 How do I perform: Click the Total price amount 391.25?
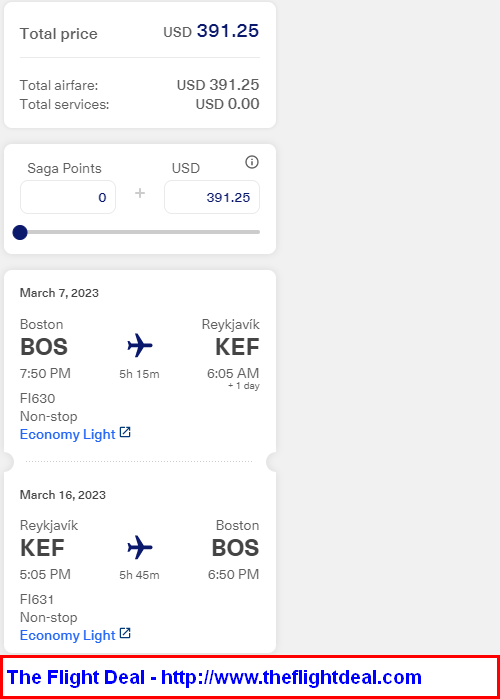pos(228,31)
